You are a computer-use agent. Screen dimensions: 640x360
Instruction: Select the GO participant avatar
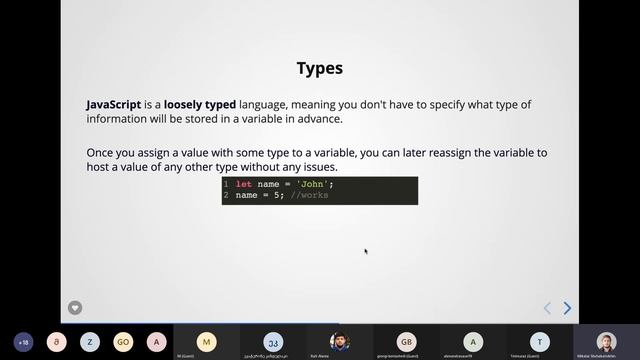pos(123,342)
